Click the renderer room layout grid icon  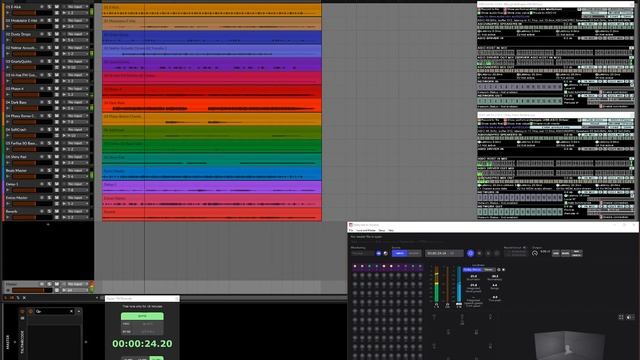(x=621, y=317)
